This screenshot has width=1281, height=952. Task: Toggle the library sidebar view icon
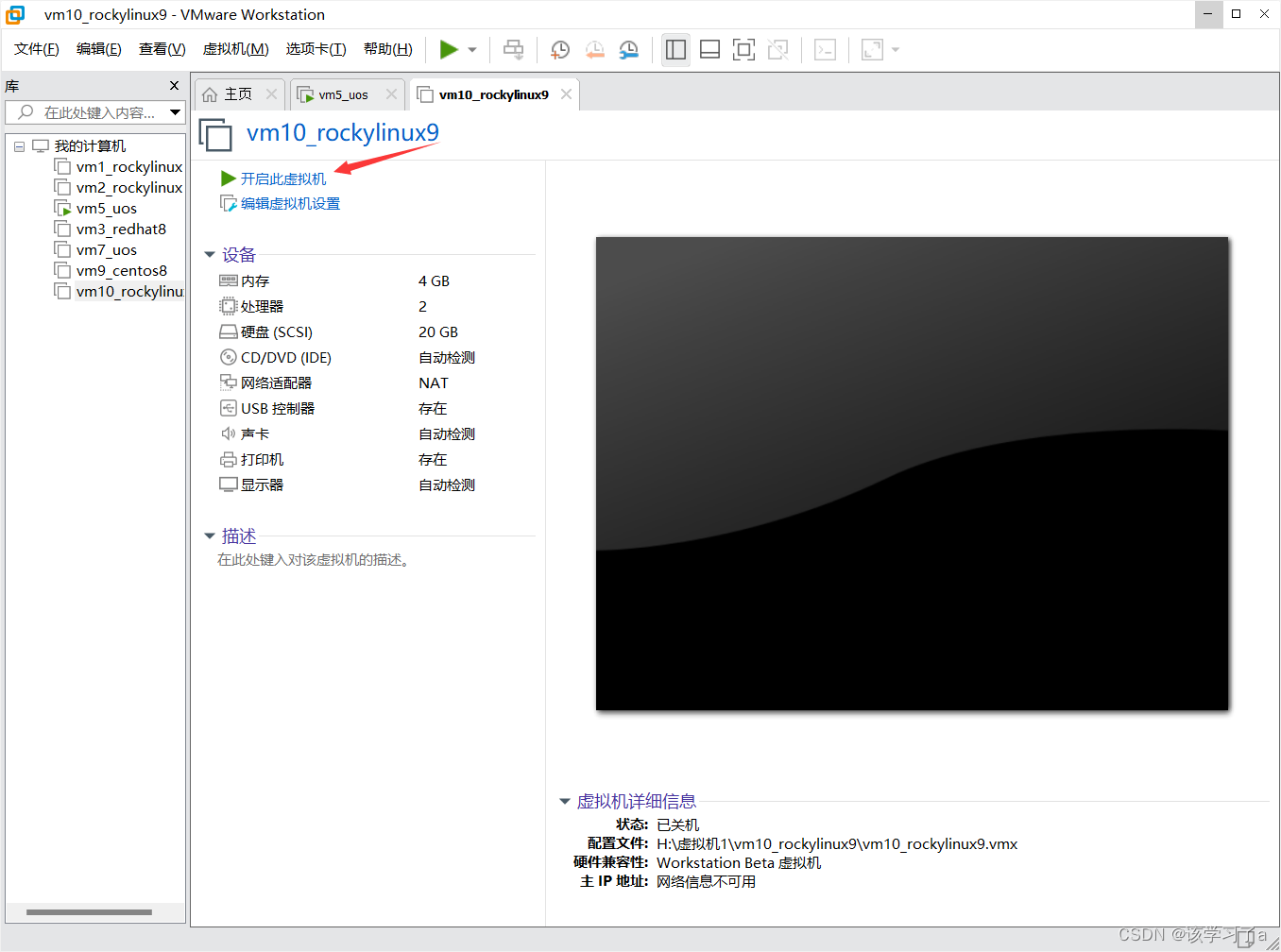coord(675,50)
